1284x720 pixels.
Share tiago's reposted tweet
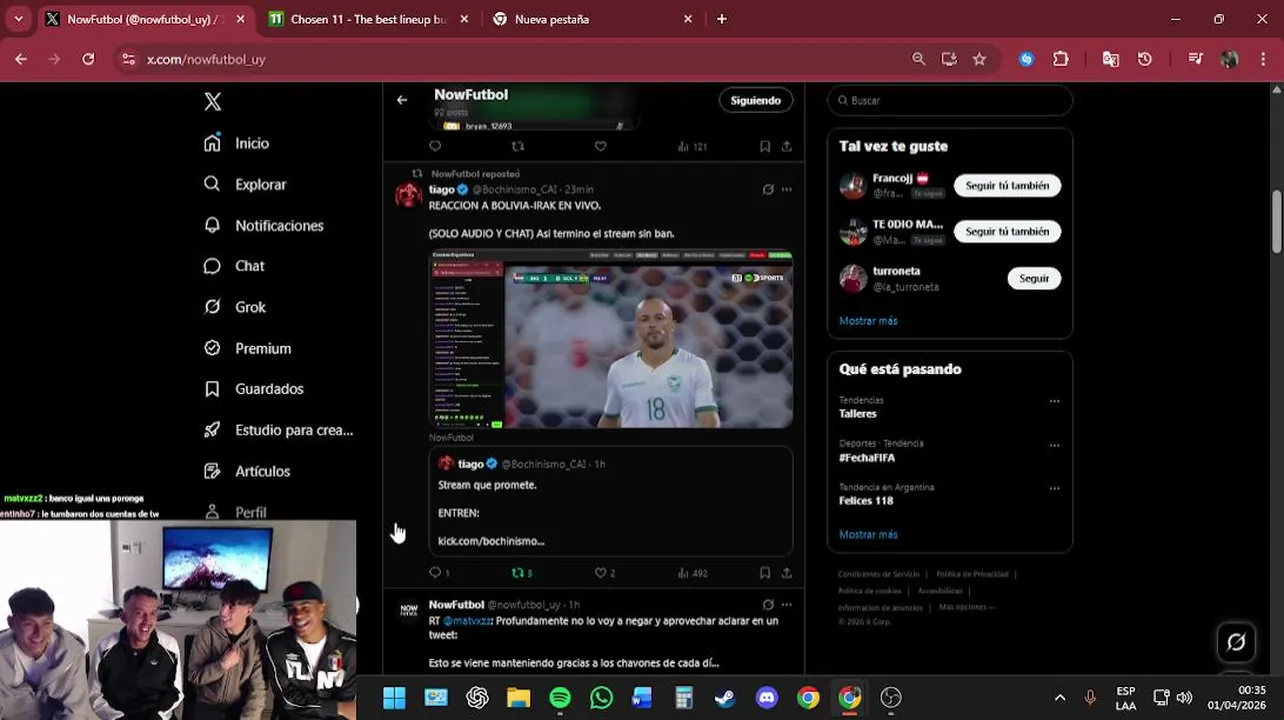pyautogui.click(x=787, y=573)
